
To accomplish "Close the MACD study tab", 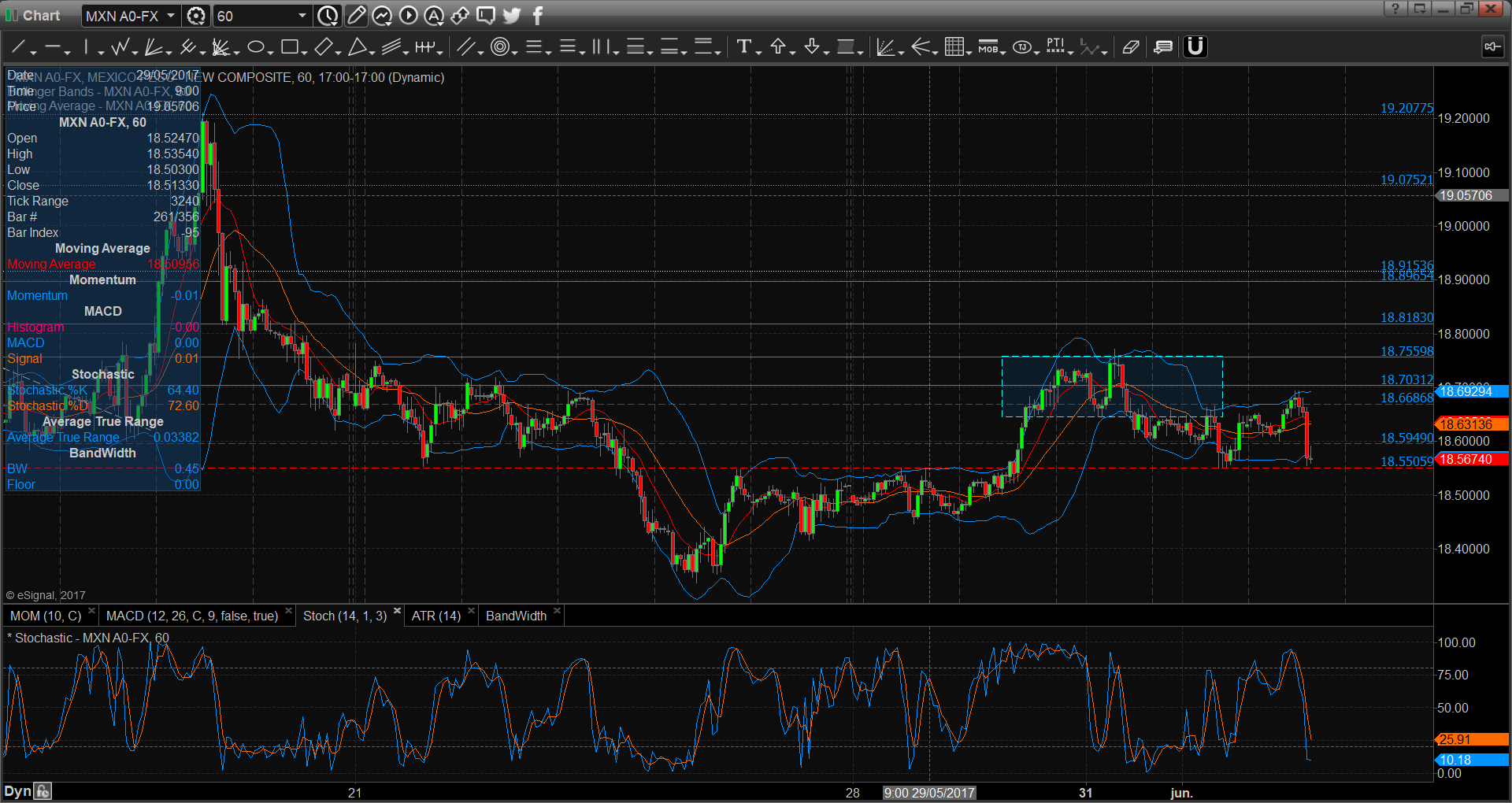I will (288, 611).
